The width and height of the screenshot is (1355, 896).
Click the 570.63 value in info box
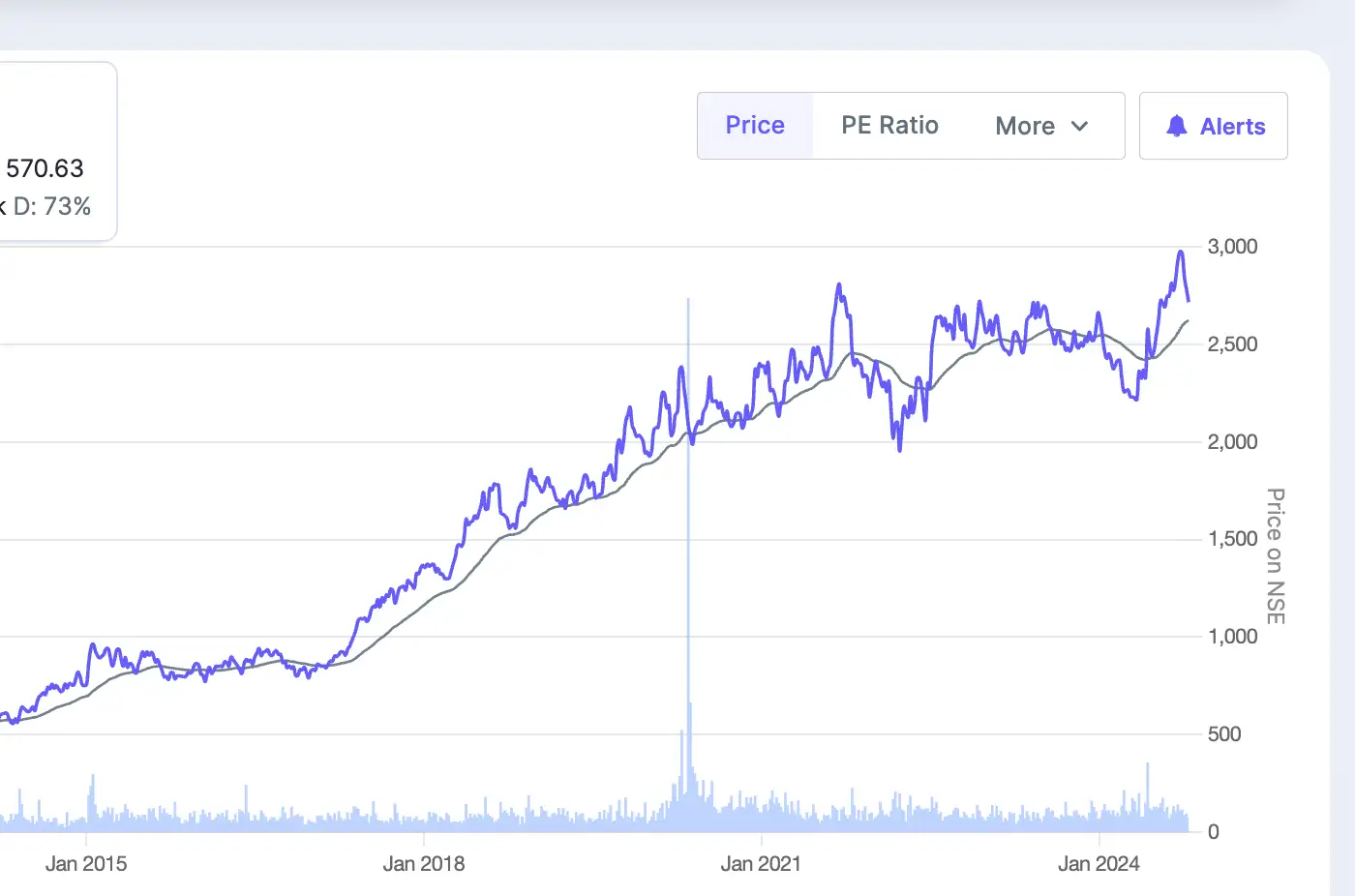(x=45, y=168)
